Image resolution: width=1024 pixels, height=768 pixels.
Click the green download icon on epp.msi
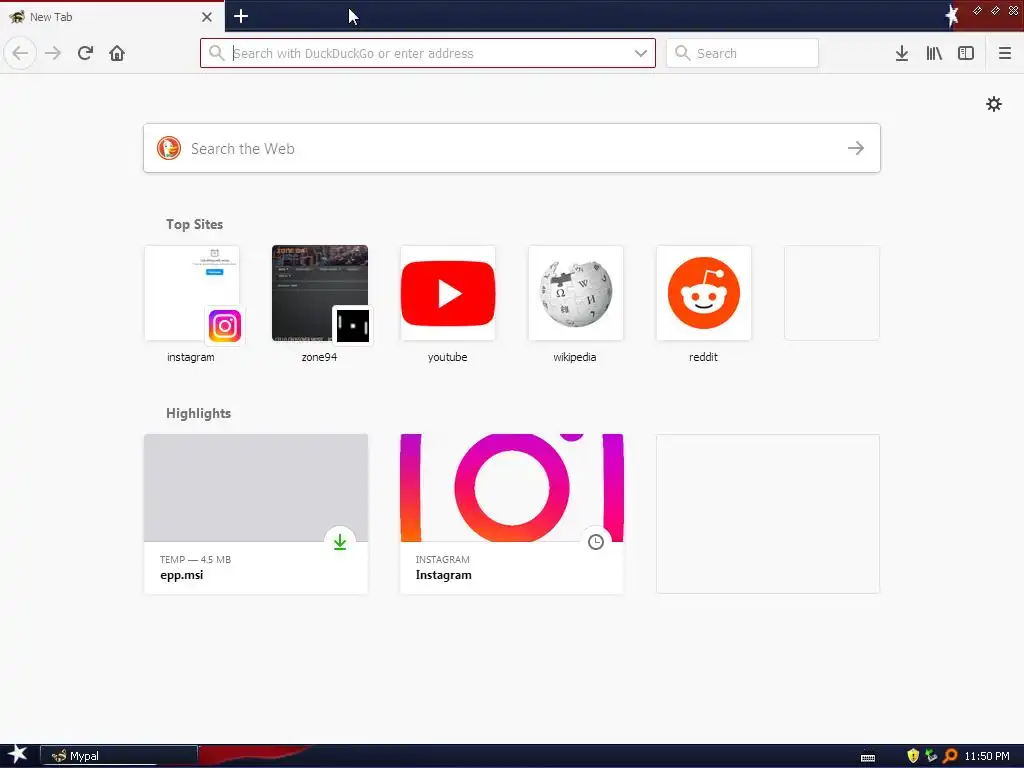340,542
